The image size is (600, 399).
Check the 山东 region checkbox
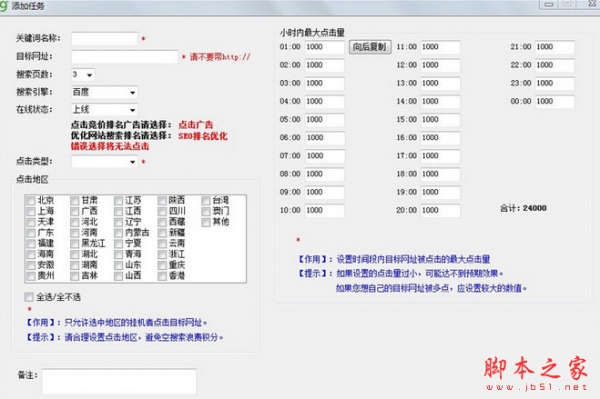pyautogui.click(x=119, y=265)
